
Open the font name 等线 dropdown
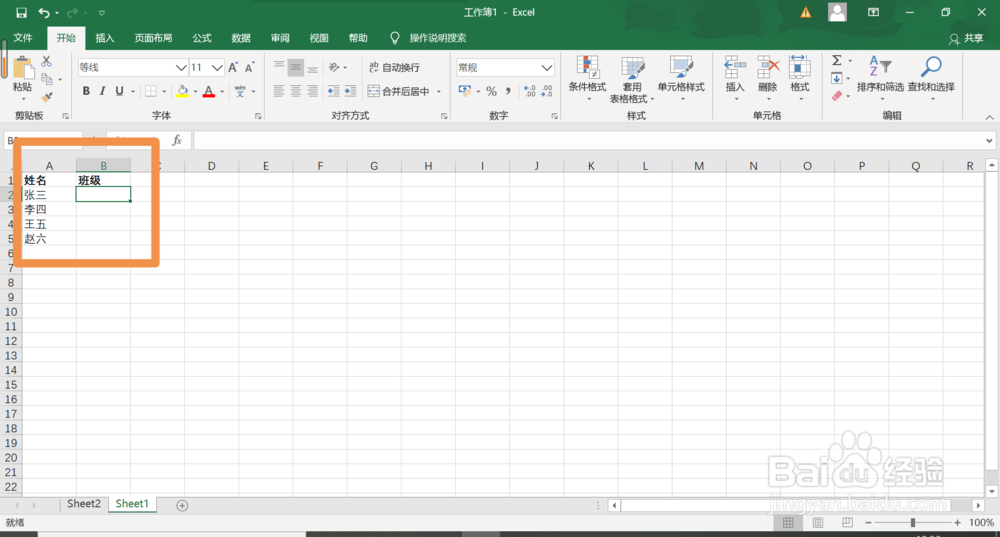[x=180, y=68]
